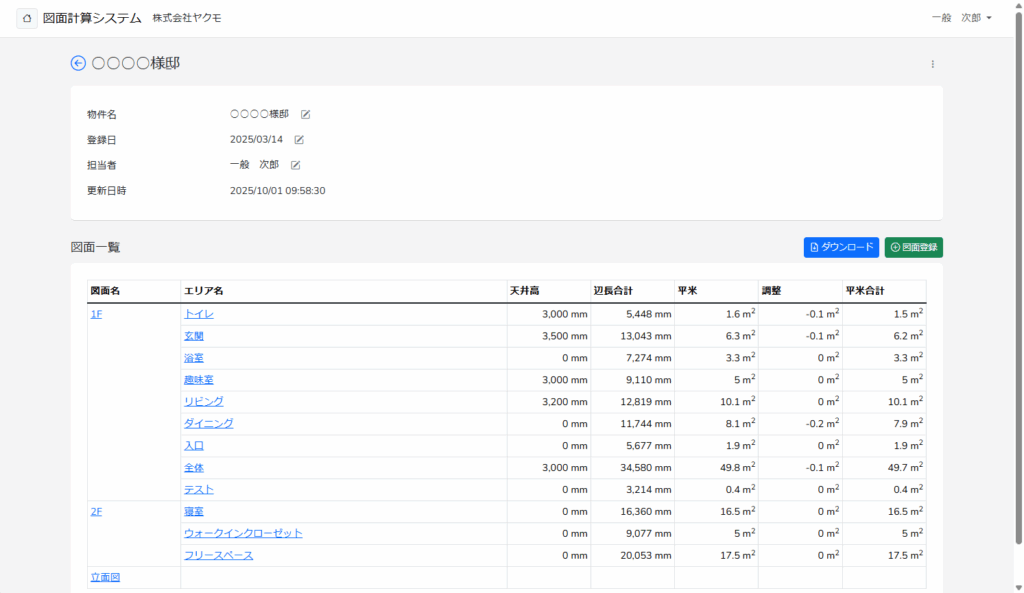Open the 立面図 drawing link

point(105,577)
